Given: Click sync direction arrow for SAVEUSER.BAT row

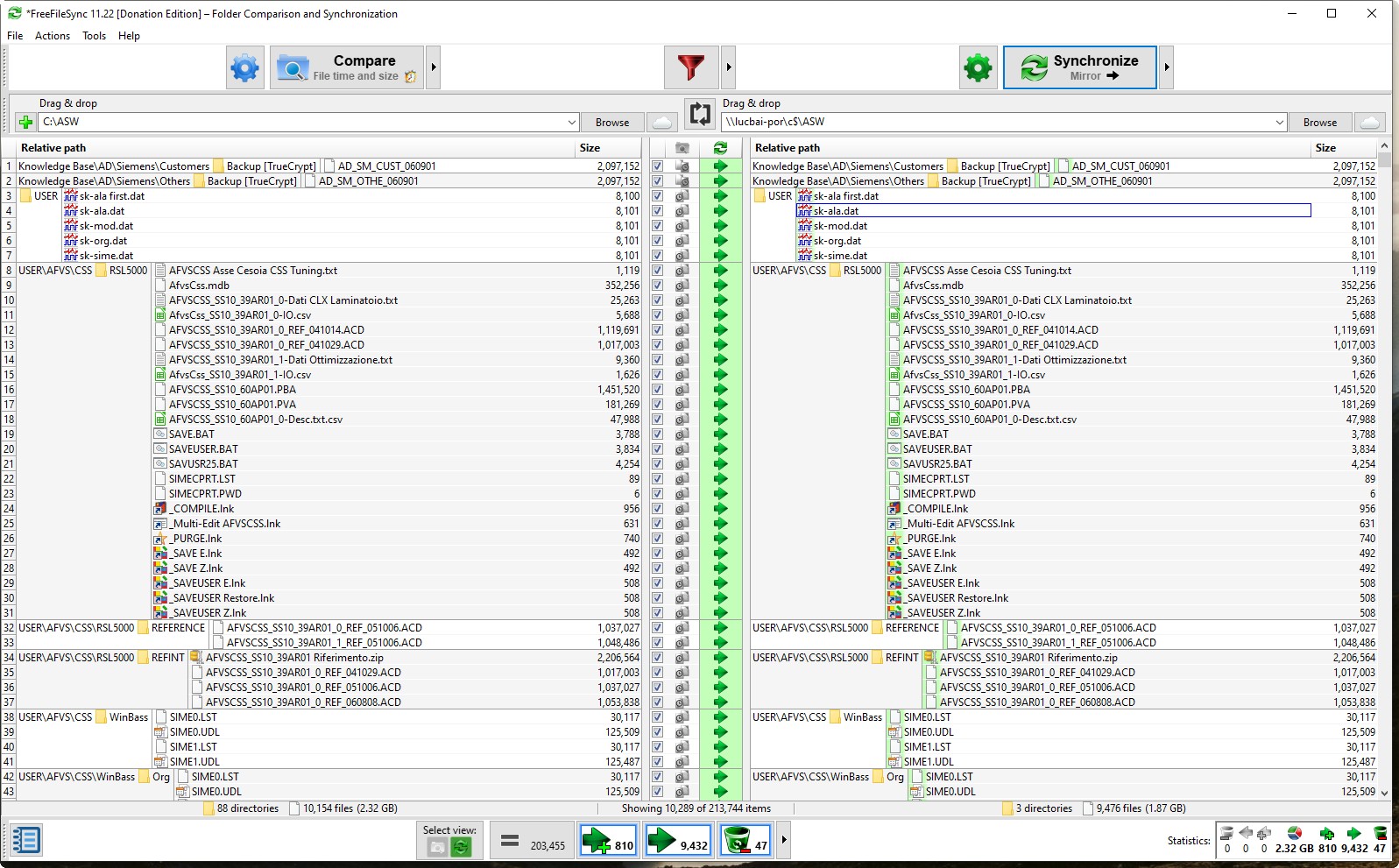Looking at the screenshot, I should (720, 449).
